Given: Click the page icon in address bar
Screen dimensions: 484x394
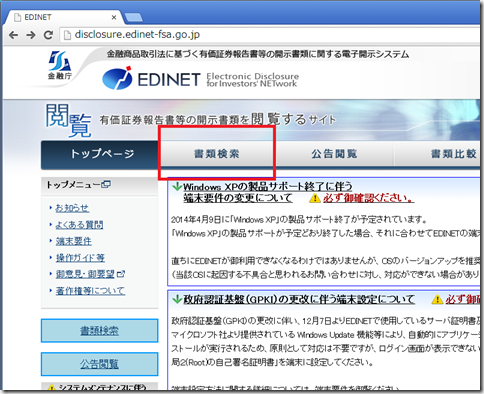Looking at the screenshot, I should pos(67,35).
